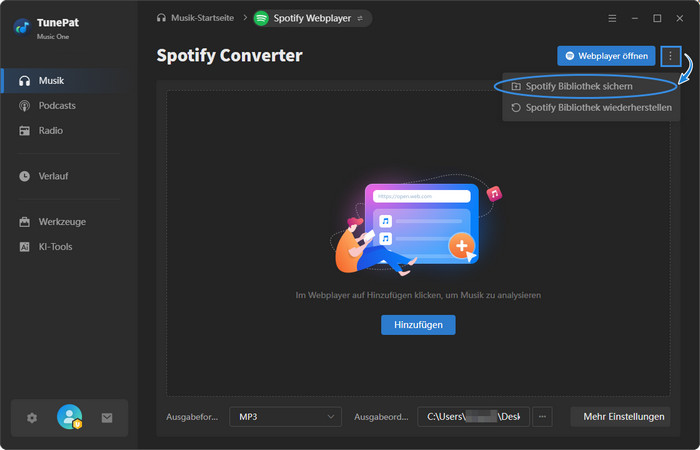
Task: Close the TunePat window
Action: pyautogui.click(x=679, y=18)
